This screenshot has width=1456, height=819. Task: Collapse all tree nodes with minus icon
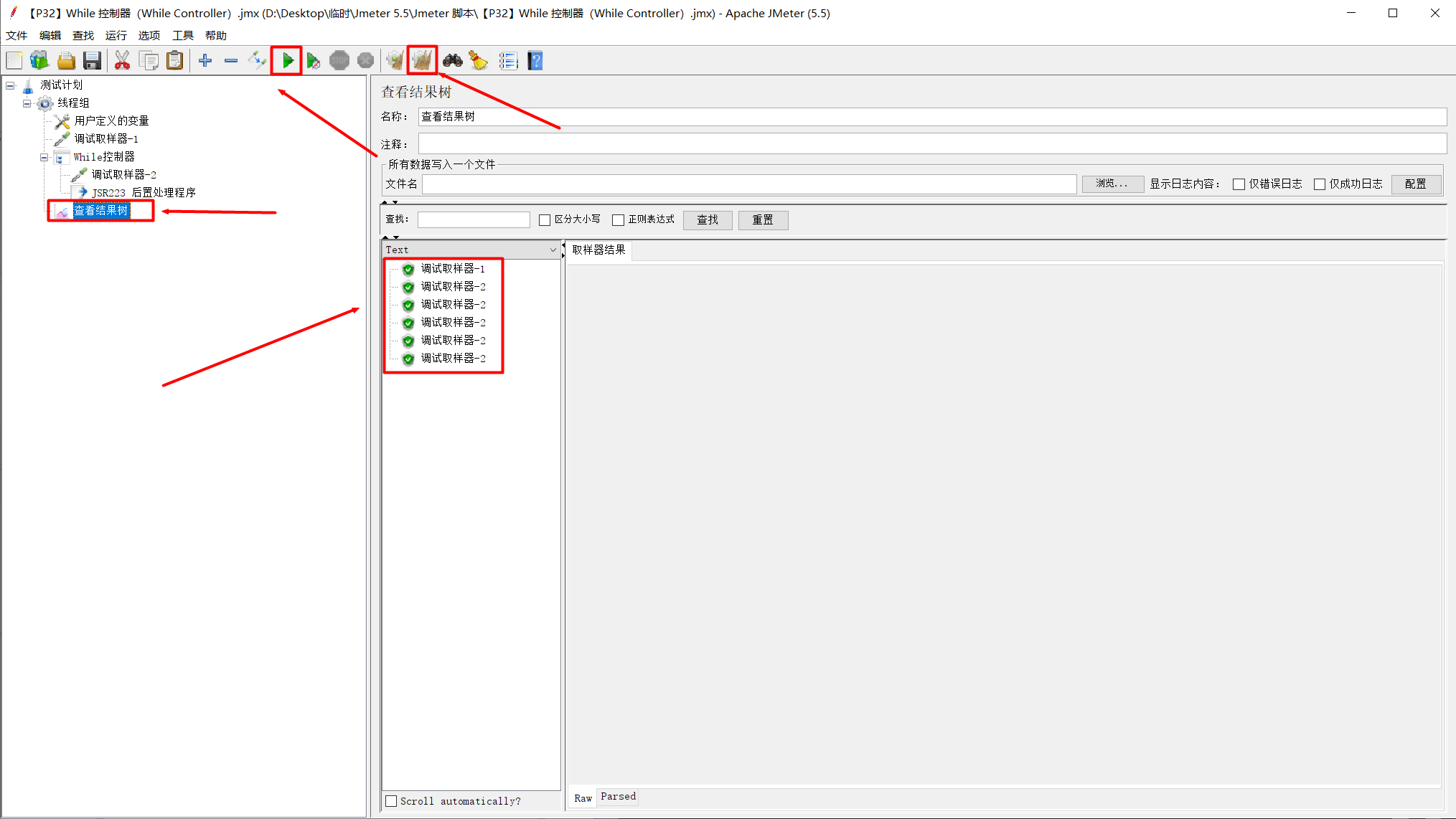230,60
